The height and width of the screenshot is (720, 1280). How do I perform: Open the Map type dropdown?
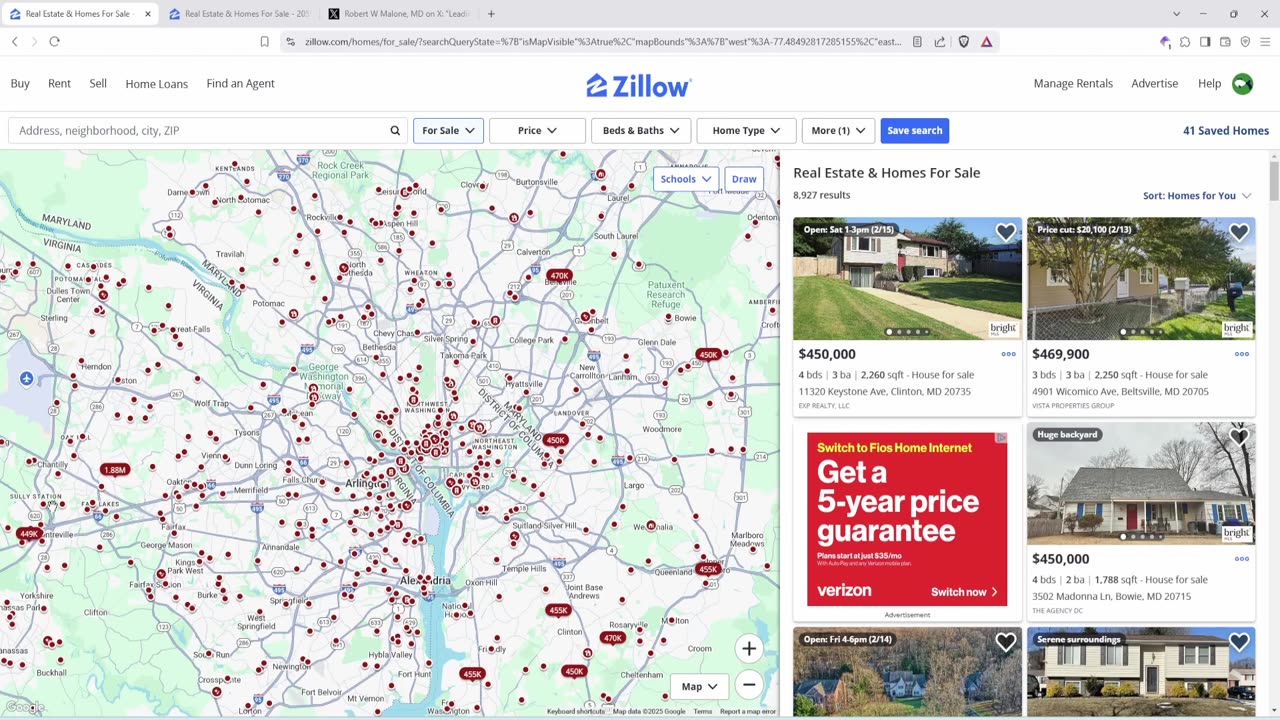point(699,686)
